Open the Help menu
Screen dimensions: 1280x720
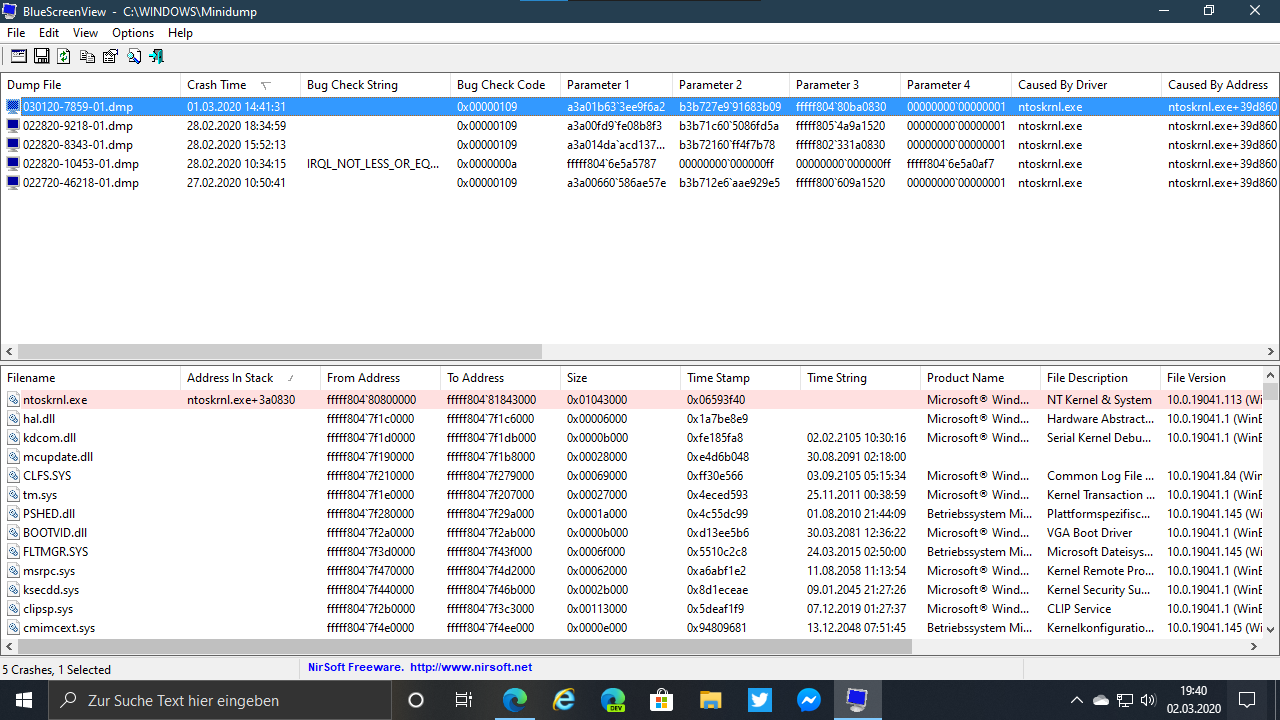pyautogui.click(x=180, y=33)
